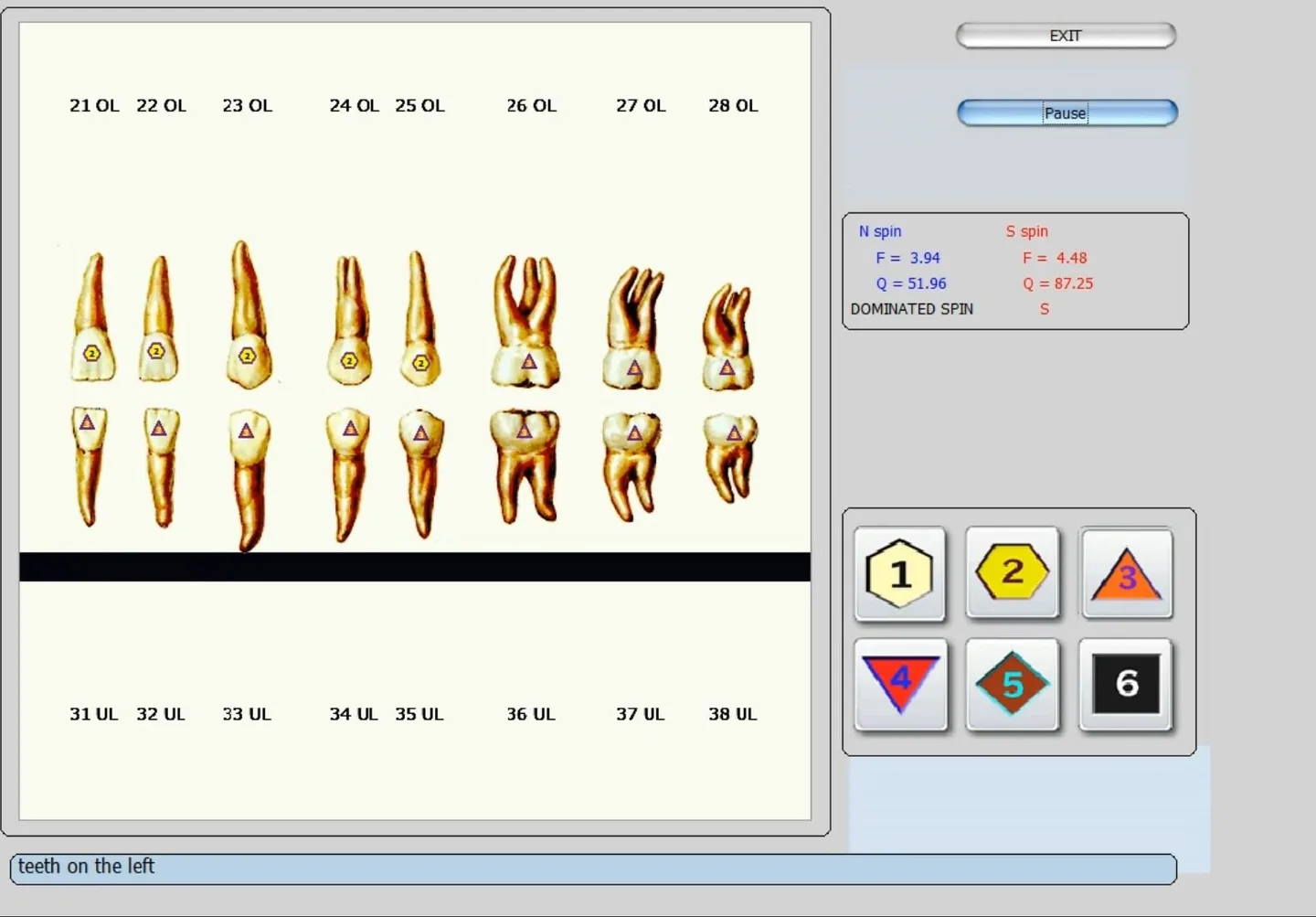Select the white hexagon level 1 legend icon

click(x=900, y=574)
